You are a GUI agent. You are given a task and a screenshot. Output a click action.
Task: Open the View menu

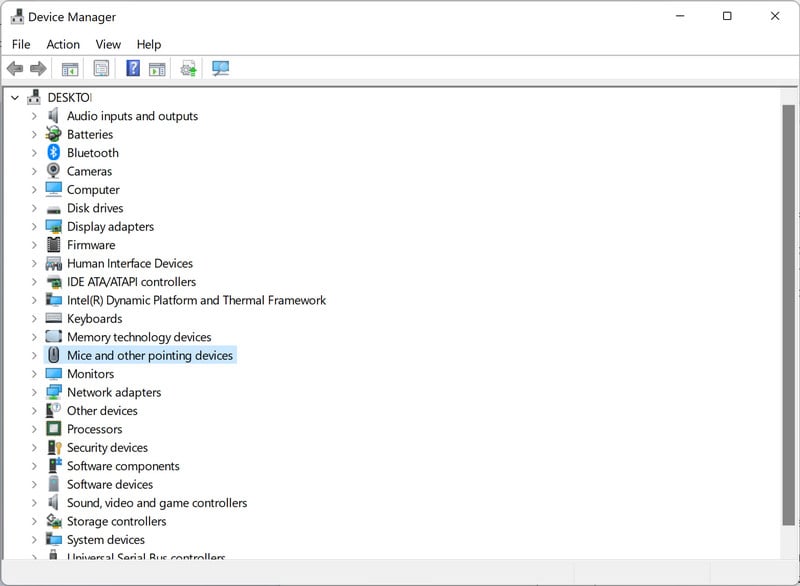click(108, 44)
